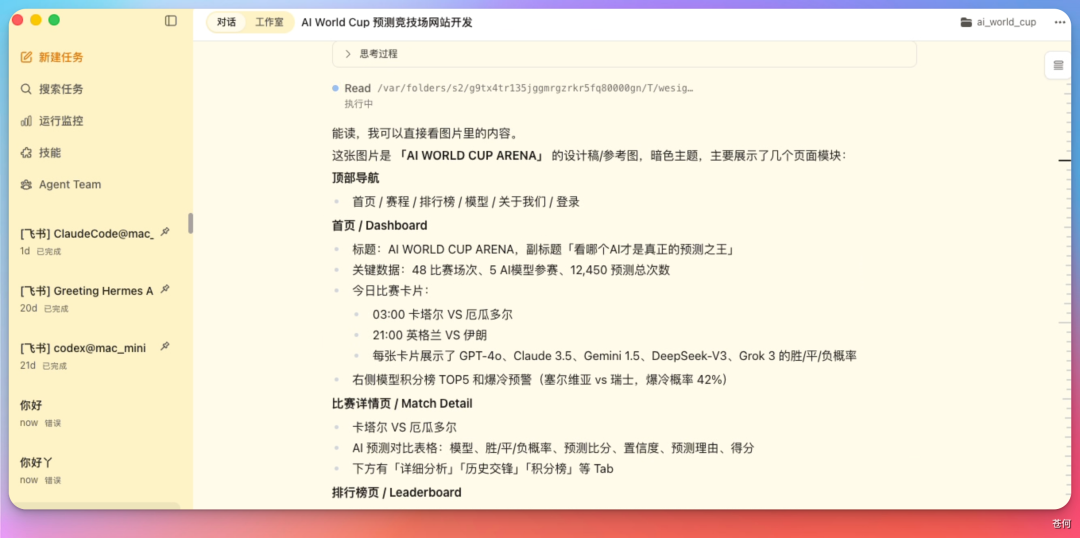Screen dimensions: 1080x538
Task: Click the 21d 已完成 status under codex@mac_mini
Action: [x=43, y=366]
